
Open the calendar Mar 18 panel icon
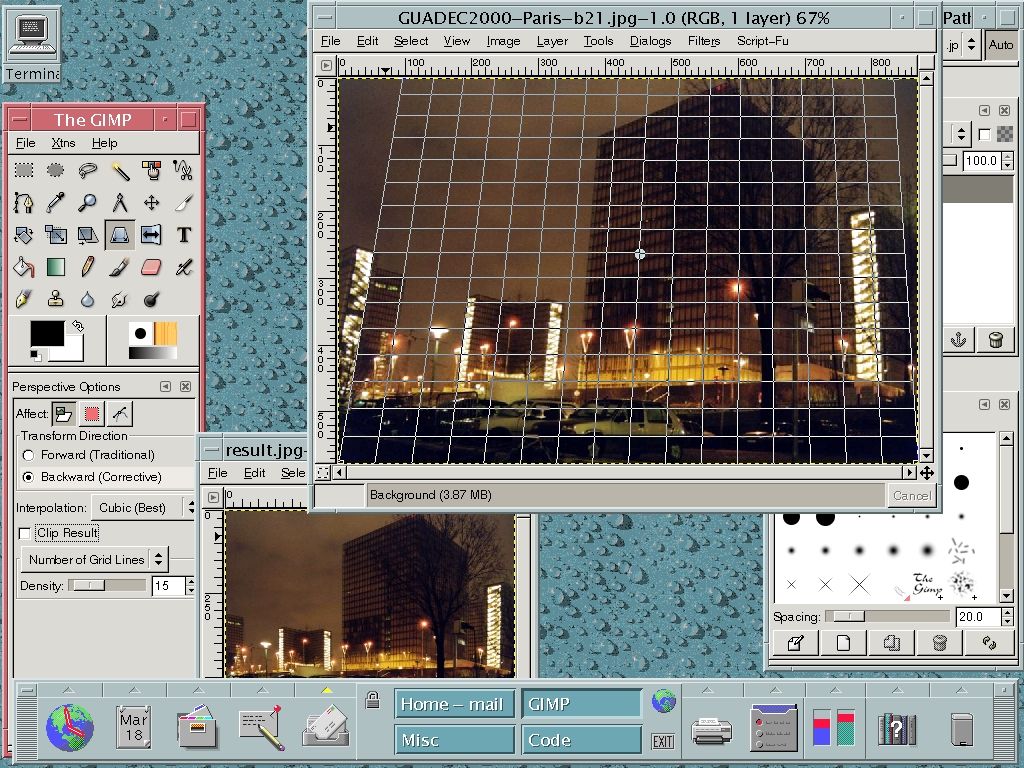(x=133, y=726)
